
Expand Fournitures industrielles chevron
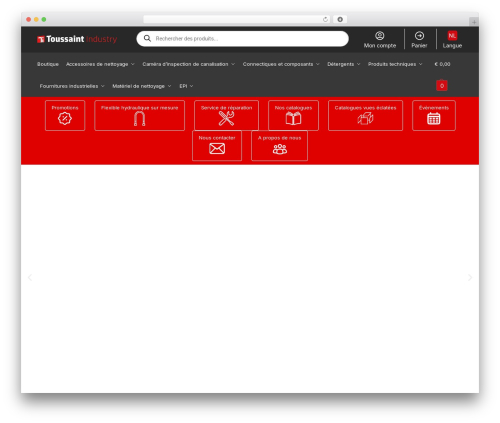pyautogui.click(x=103, y=86)
